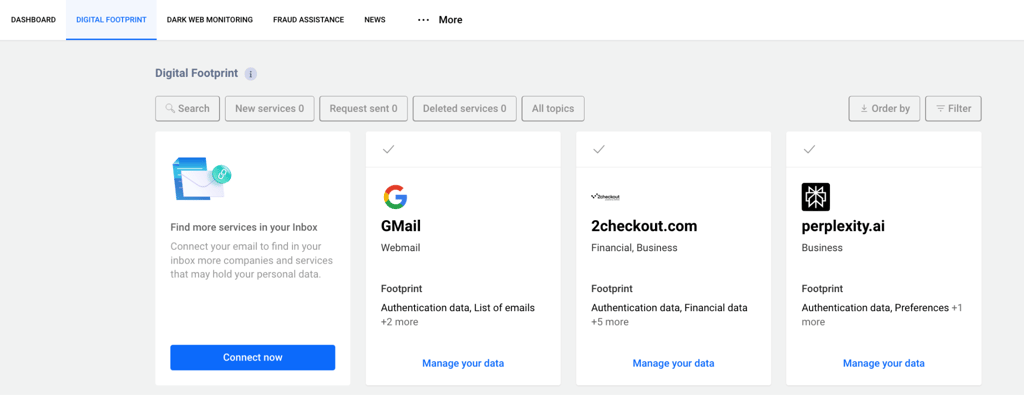The width and height of the screenshot is (1024, 395).
Task: Open the All topics selector
Action: (553, 108)
